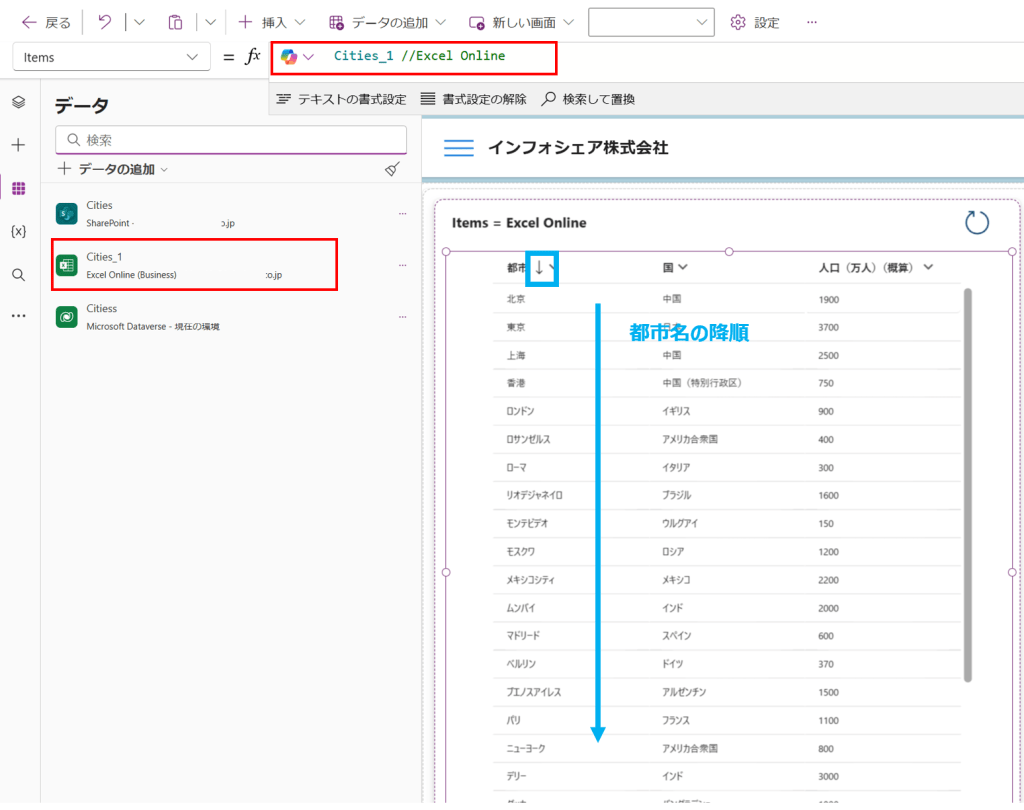The height and width of the screenshot is (810, 1024).
Task: Open the 挿入 menu
Action: pyautogui.click(x=270, y=22)
